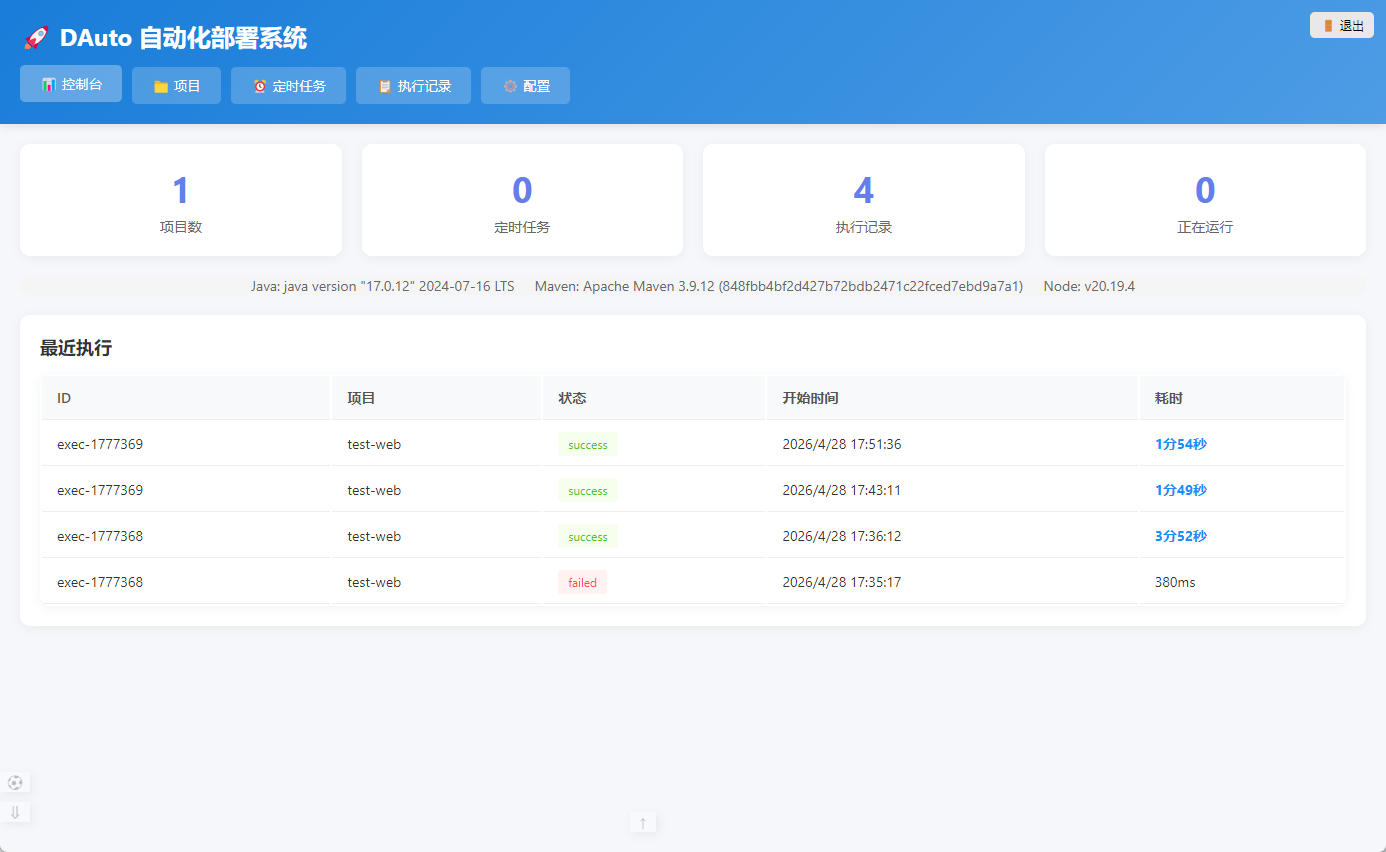Click the Node v20.19.4 text
1386x852 pixels.
click(1089, 286)
